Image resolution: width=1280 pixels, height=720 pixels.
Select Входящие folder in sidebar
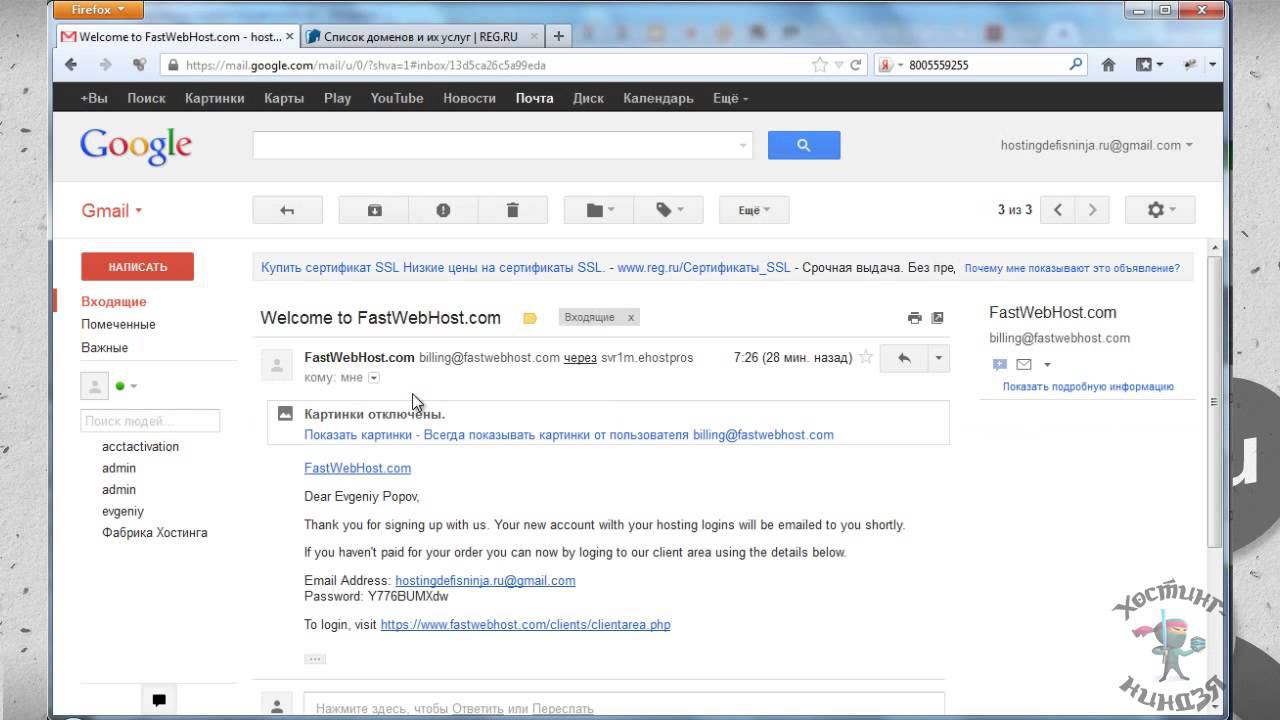point(114,301)
